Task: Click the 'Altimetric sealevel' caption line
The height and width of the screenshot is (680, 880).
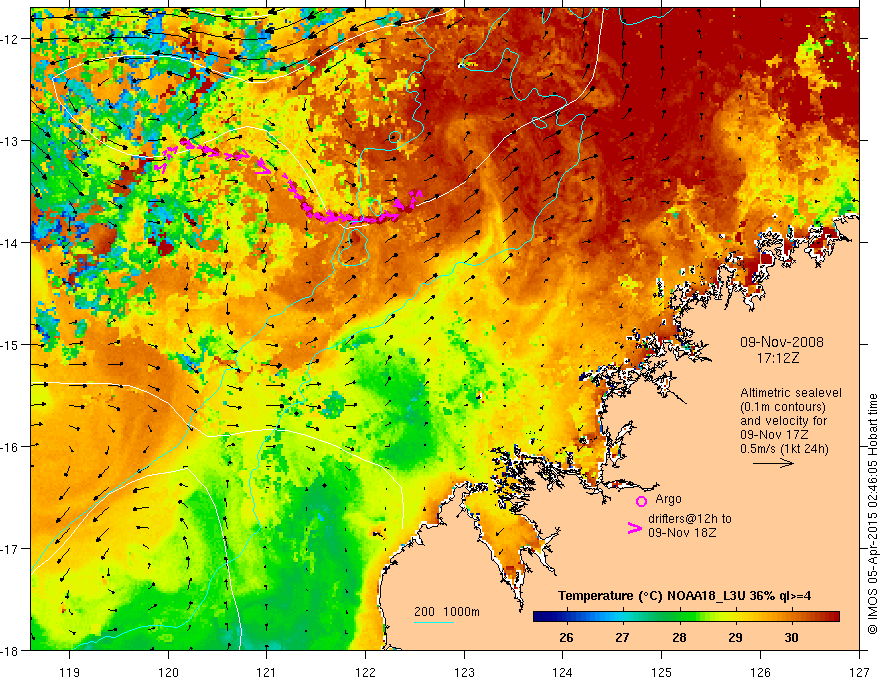Action: (x=791, y=393)
